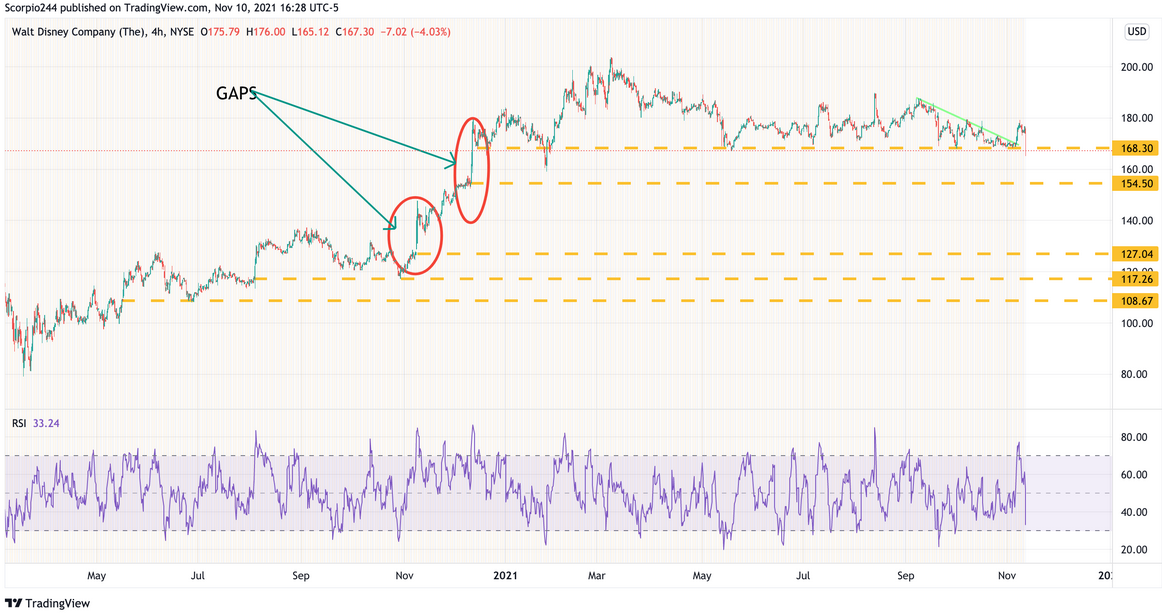Screen dimensions: 1162x614
Task: Click 140.00 on the price scale
Action: click(x=1137, y=220)
